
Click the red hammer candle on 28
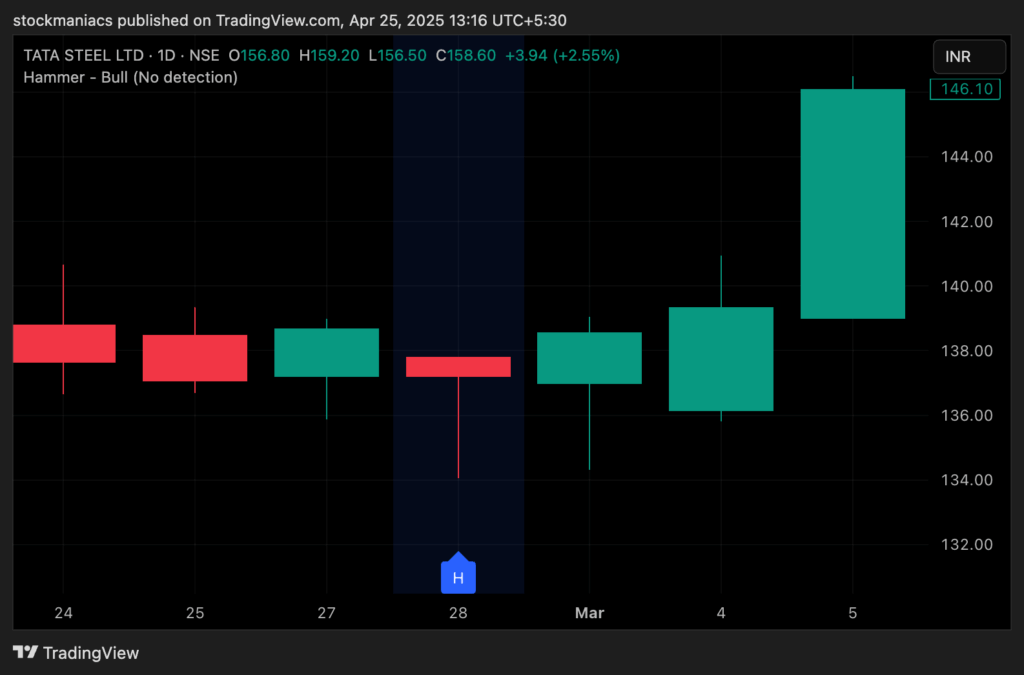(458, 367)
